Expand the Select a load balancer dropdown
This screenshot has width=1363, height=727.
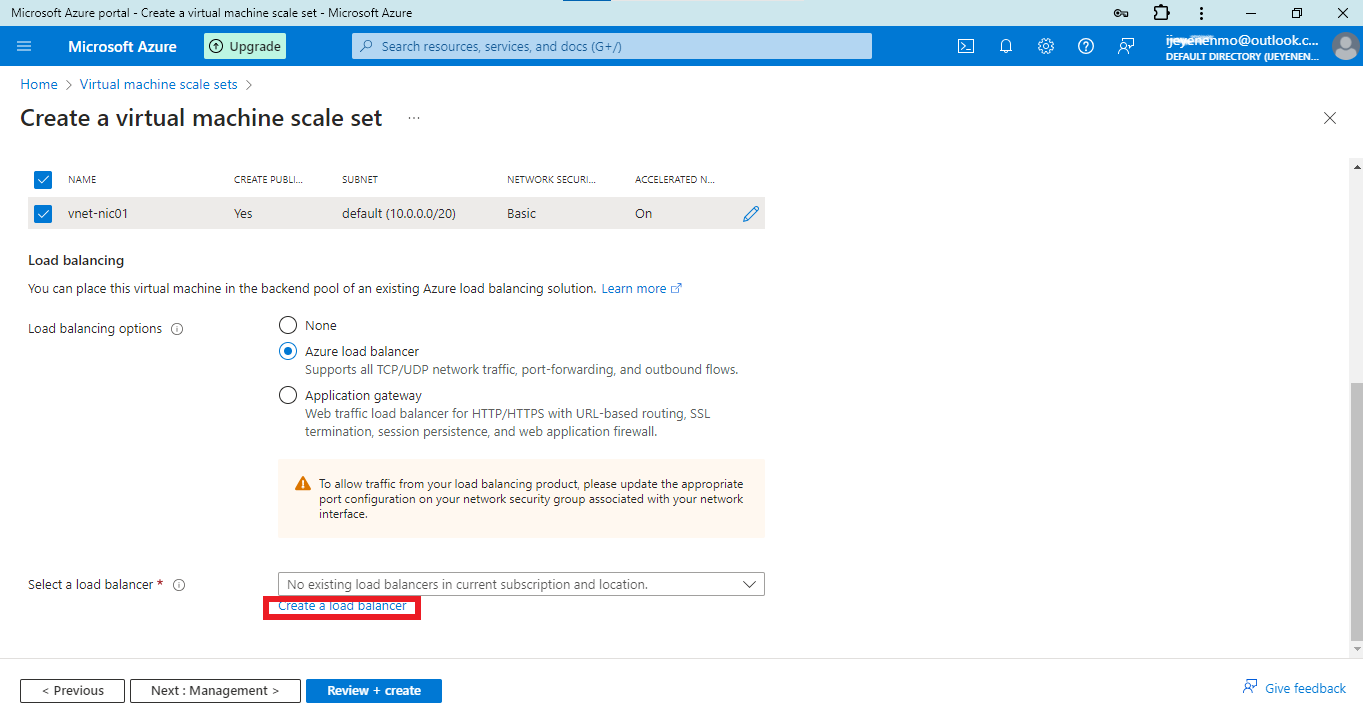[x=521, y=584]
